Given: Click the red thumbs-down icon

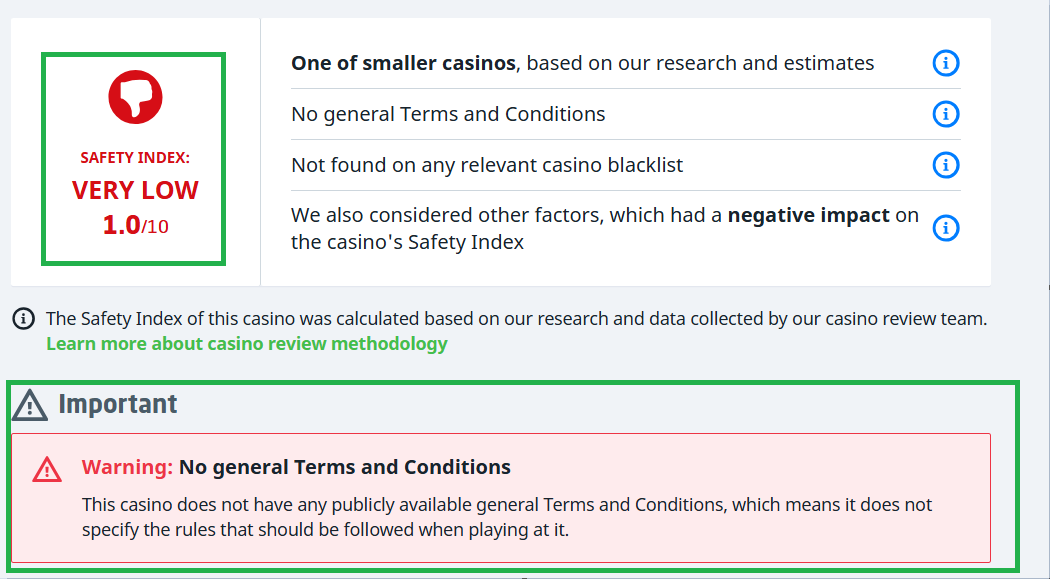Looking at the screenshot, I should [x=135, y=97].
